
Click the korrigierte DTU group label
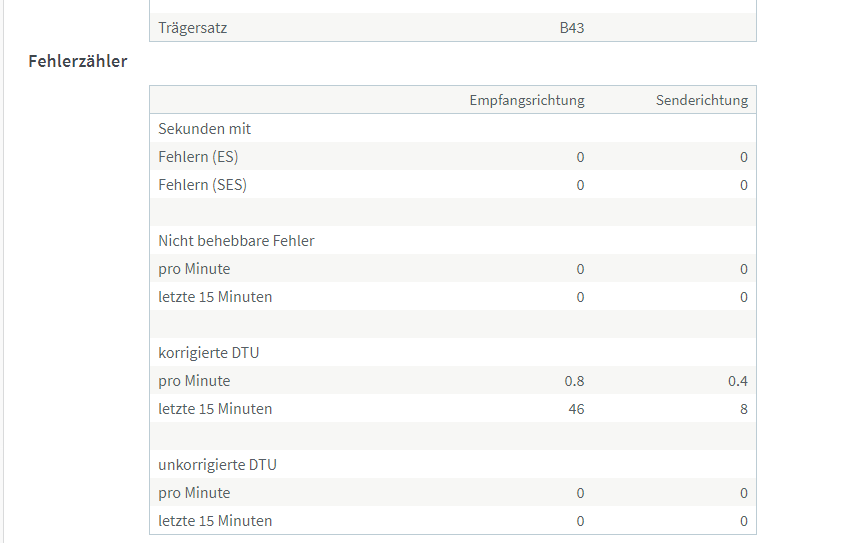pyautogui.click(x=208, y=353)
